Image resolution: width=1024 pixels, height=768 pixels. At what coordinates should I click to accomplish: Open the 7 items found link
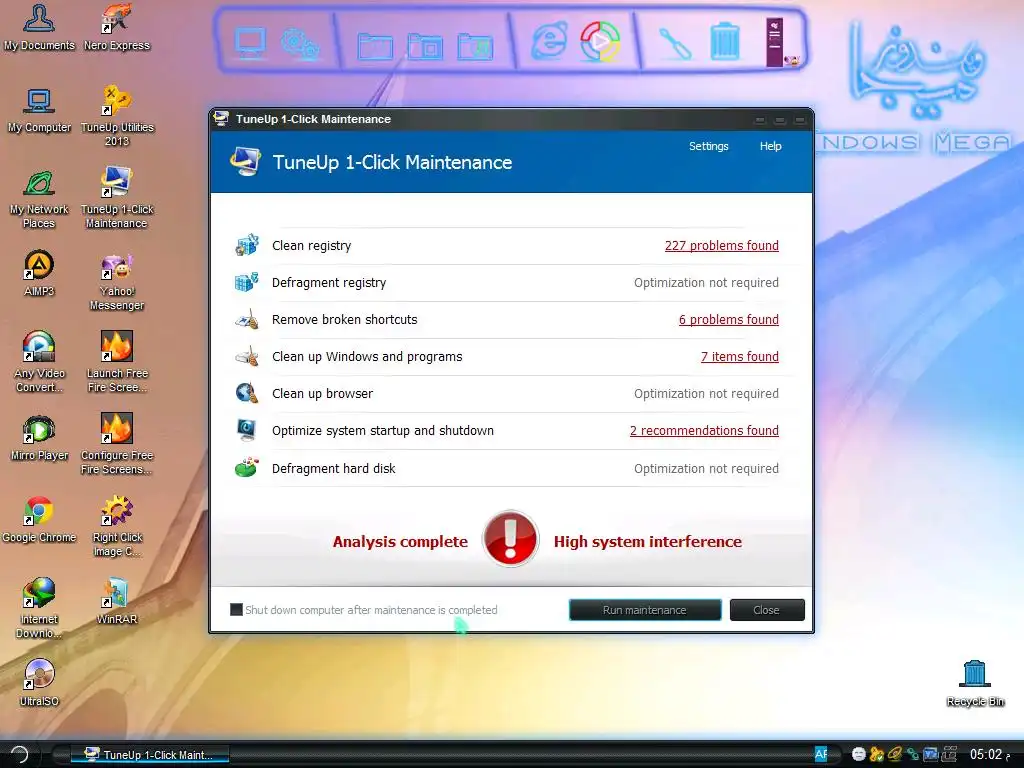click(x=740, y=357)
